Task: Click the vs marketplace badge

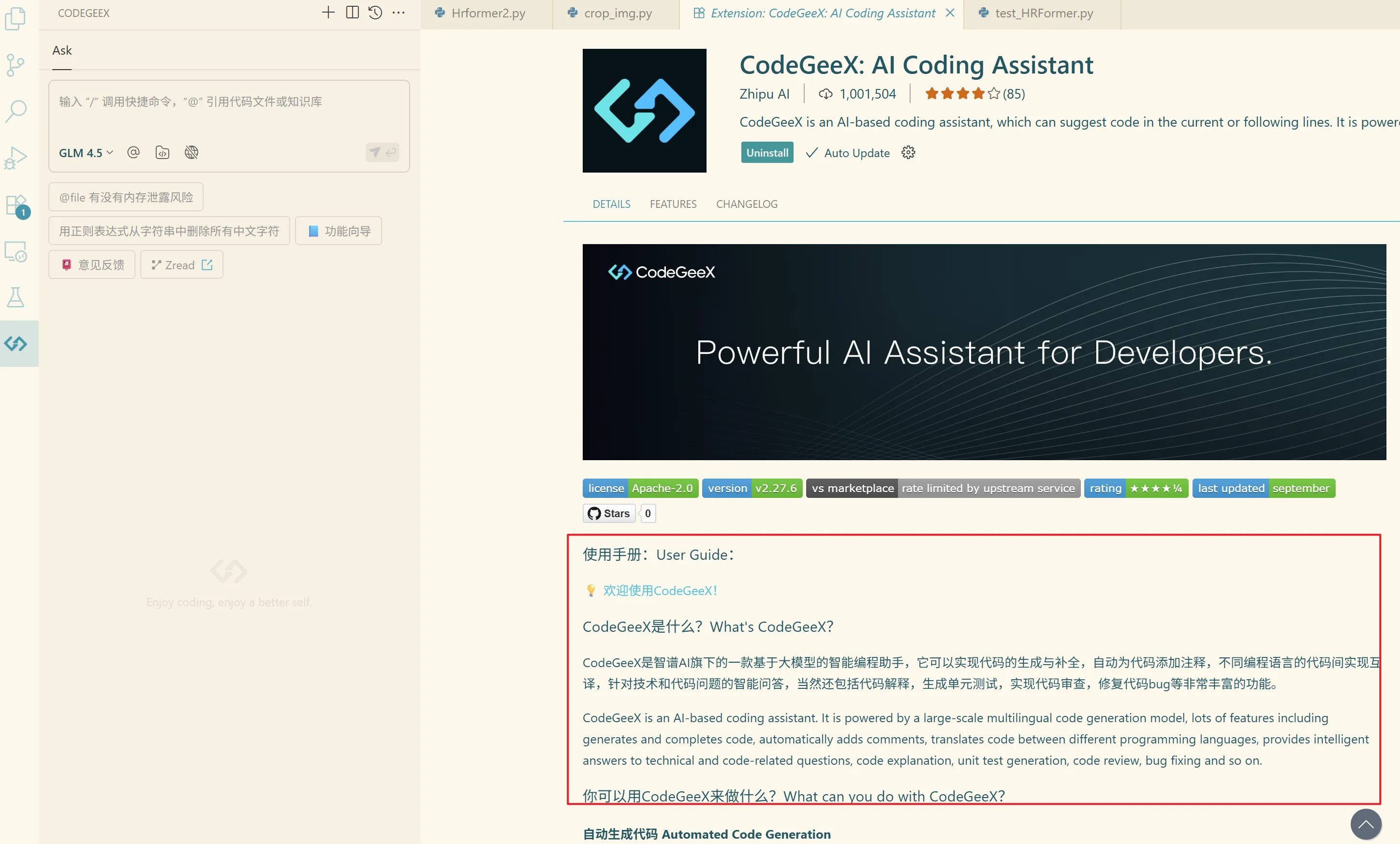Action: coord(943,488)
